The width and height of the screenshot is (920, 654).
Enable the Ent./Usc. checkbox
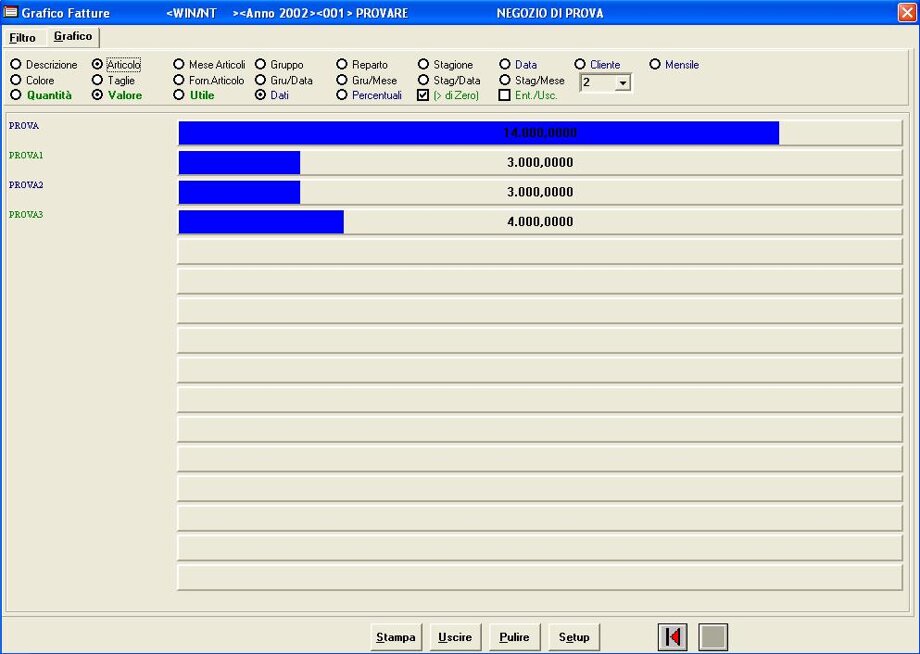(x=505, y=95)
